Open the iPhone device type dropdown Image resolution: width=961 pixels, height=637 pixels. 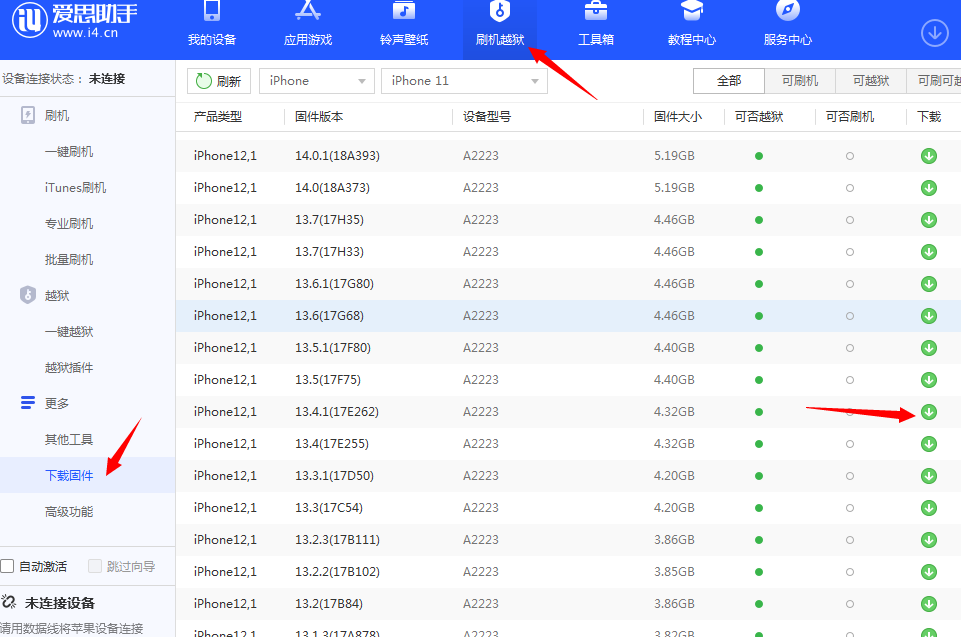coord(317,81)
